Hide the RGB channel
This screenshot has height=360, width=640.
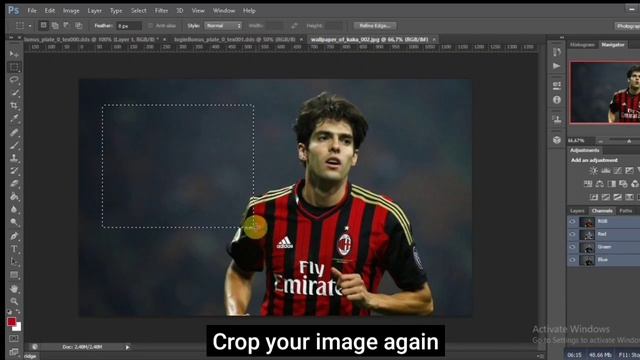[x=572, y=222]
